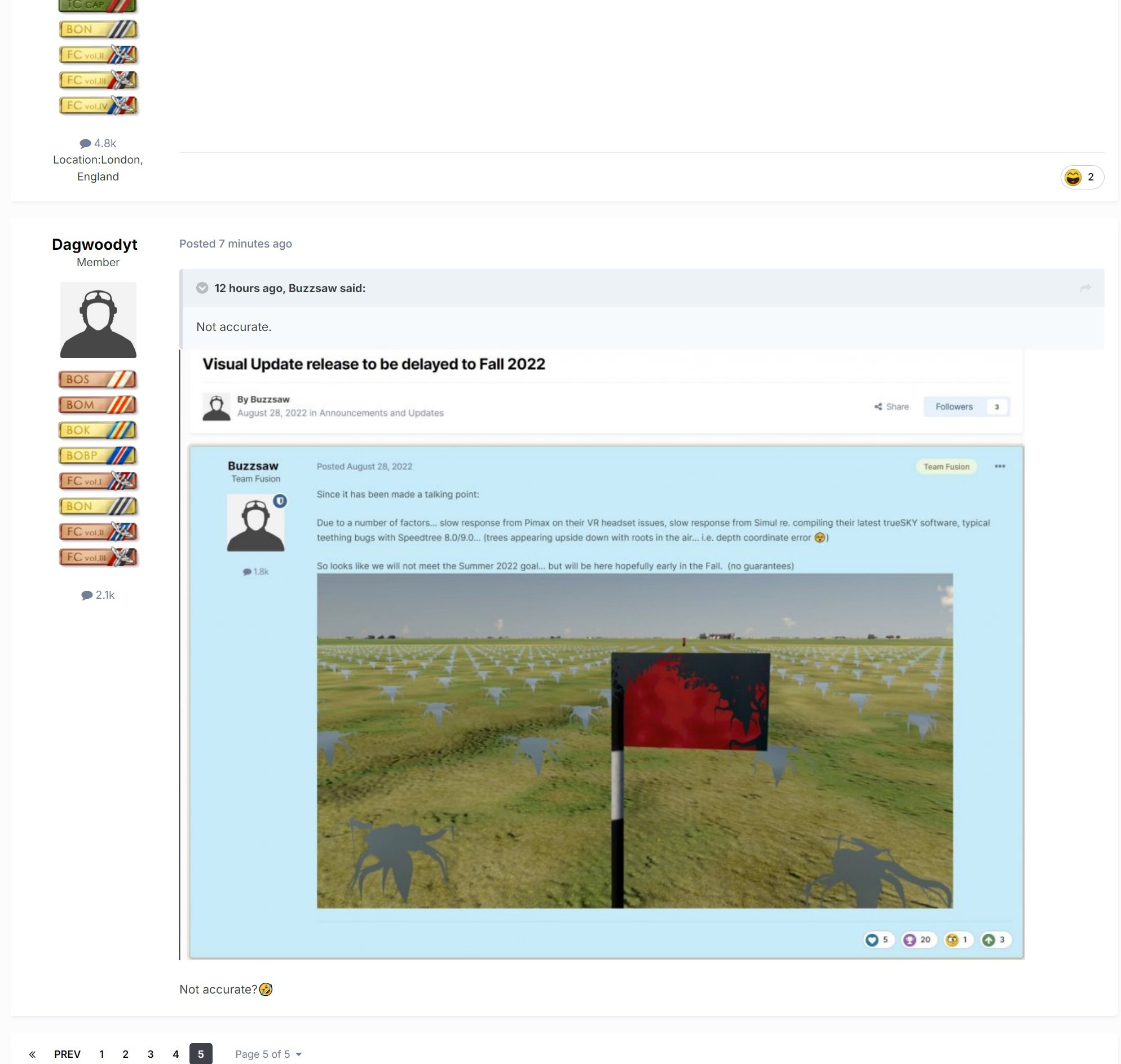Go to page 3
Viewport: 1121px width, 1064px height.
[151, 1054]
